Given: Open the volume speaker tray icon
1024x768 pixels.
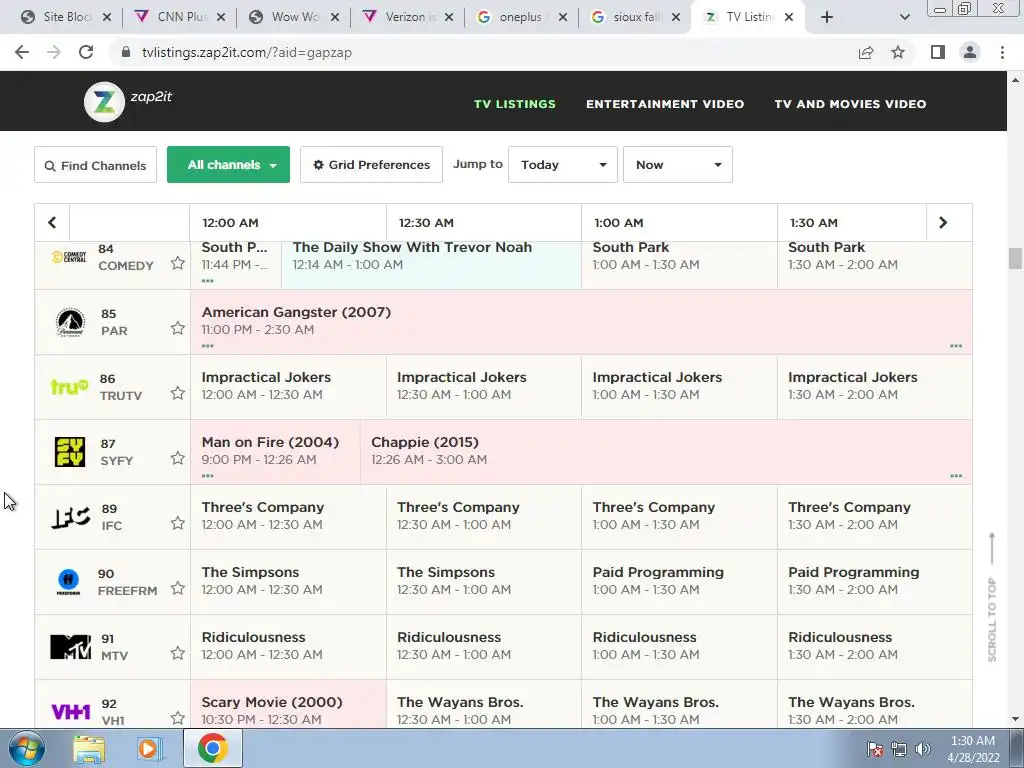Looking at the screenshot, I should (x=923, y=749).
